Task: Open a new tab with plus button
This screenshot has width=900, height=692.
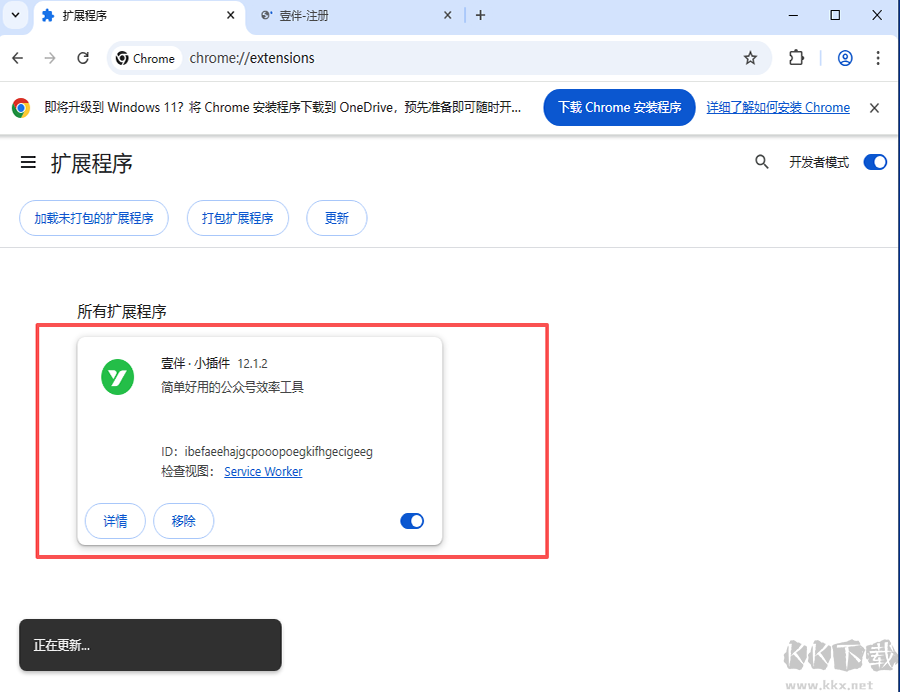Action: pos(480,15)
